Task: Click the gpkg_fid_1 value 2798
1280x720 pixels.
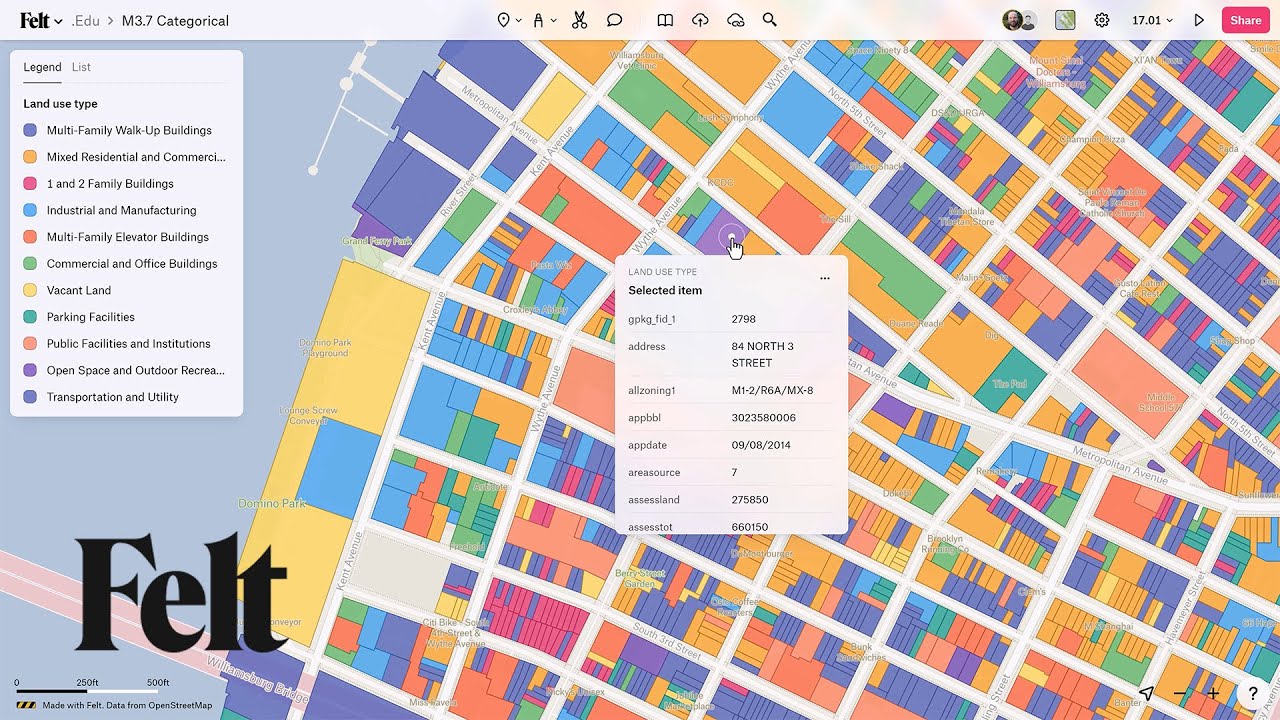Action: [744, 319]
